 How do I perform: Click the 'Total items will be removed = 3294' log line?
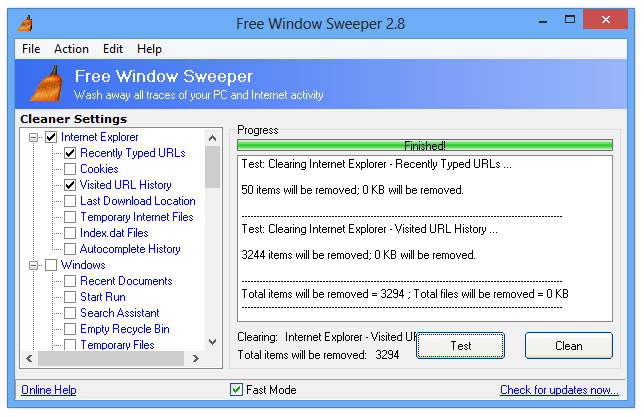coord(405,294)
